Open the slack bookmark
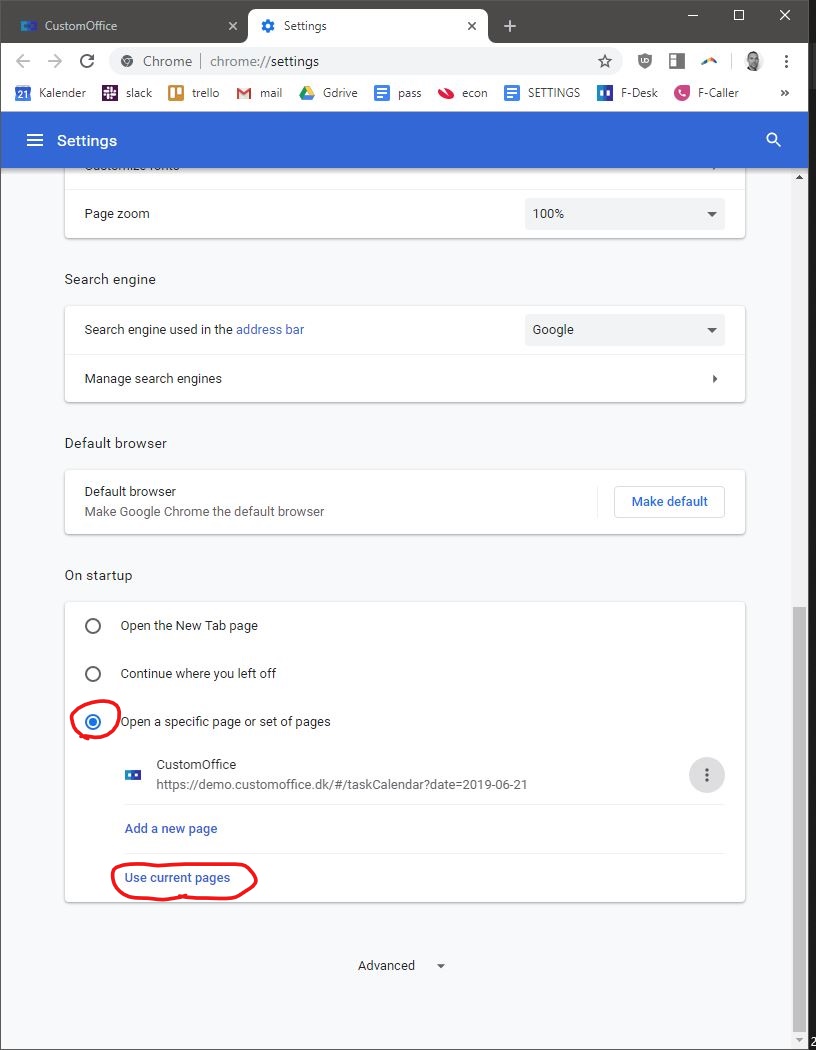The image size is (816, 1050). click(127, 93)
